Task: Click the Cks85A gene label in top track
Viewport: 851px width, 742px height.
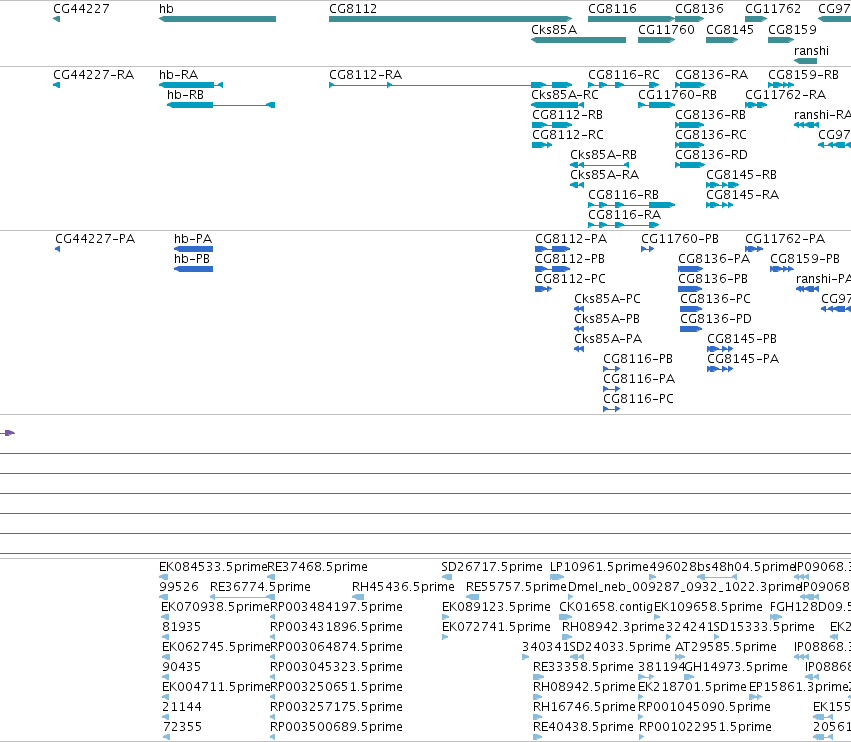Action: [554, 30]
